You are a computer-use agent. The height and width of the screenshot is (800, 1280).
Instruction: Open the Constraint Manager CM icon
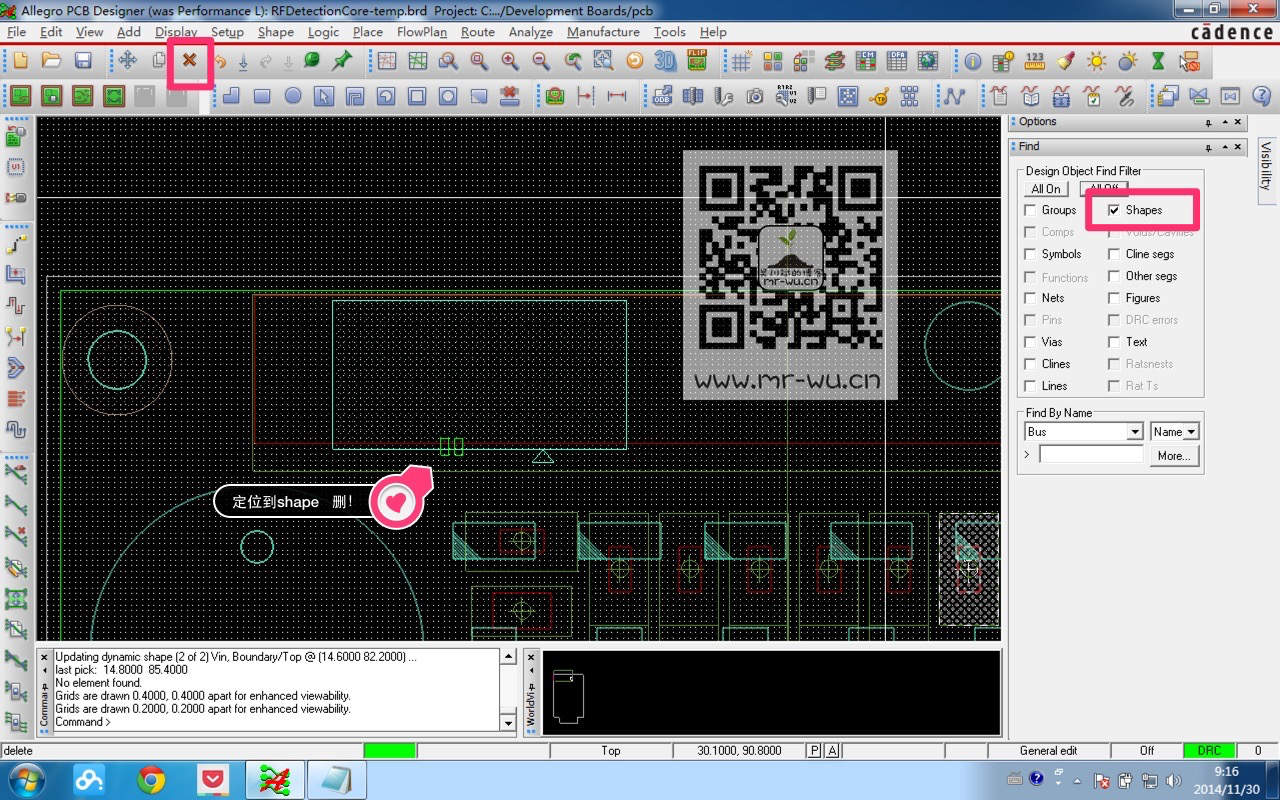tap(866, 61)
